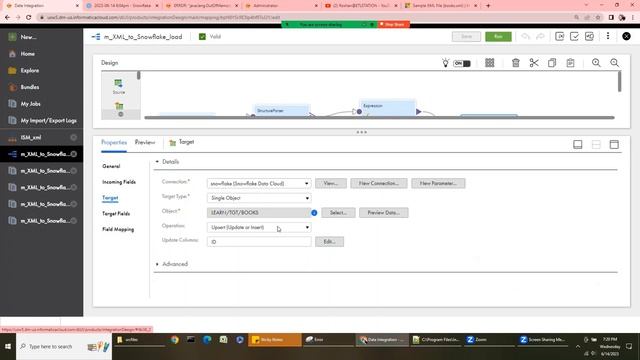Click the maximize properties panel icon

614,144
